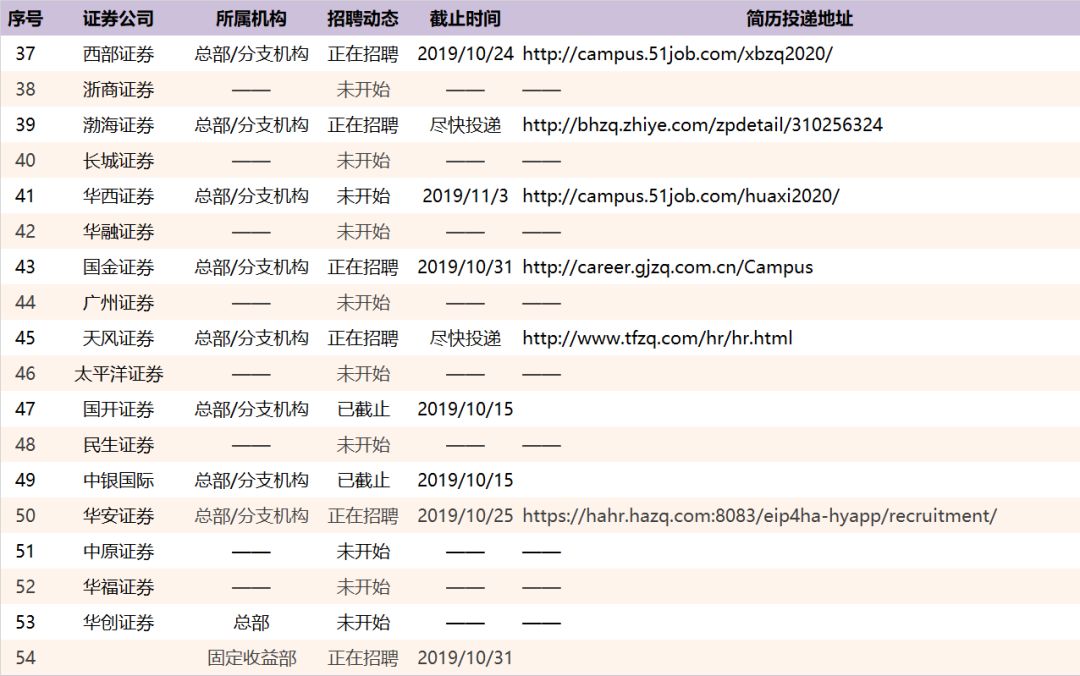Viewport: 1080px width, 676px height.
Task: Select the 中银国际 company cell
Action: [118, 480]
